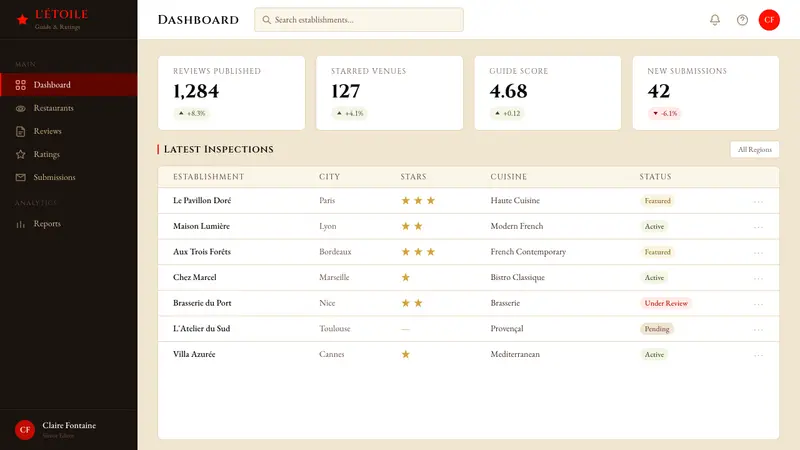
Task: Select Aux Trois Forêts establishment name
Action: (202, 252)
